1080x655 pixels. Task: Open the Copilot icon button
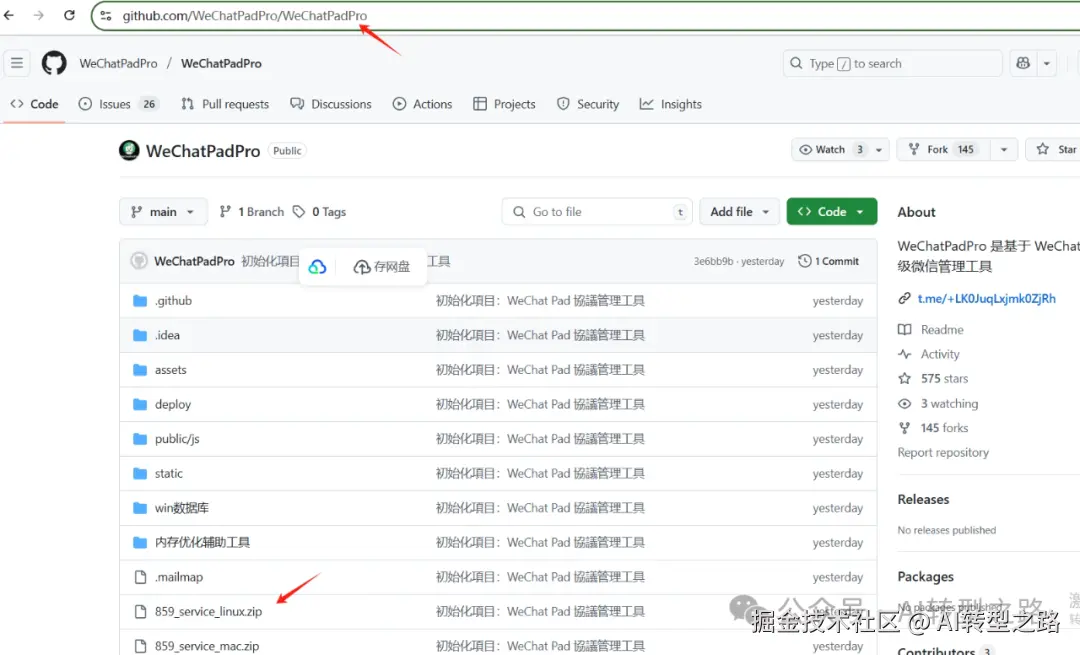pos(1023,63)
